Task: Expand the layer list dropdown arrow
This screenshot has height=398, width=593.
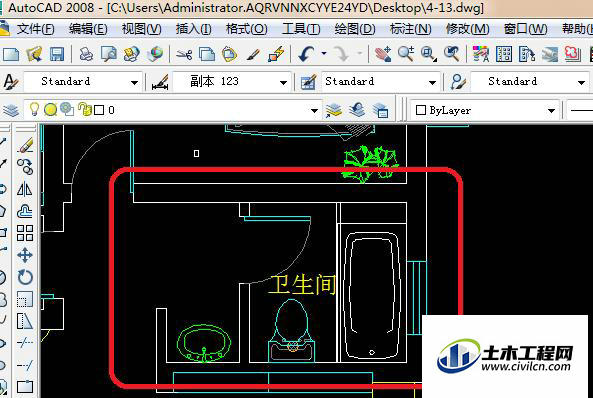Action: [x=314, y=111]
